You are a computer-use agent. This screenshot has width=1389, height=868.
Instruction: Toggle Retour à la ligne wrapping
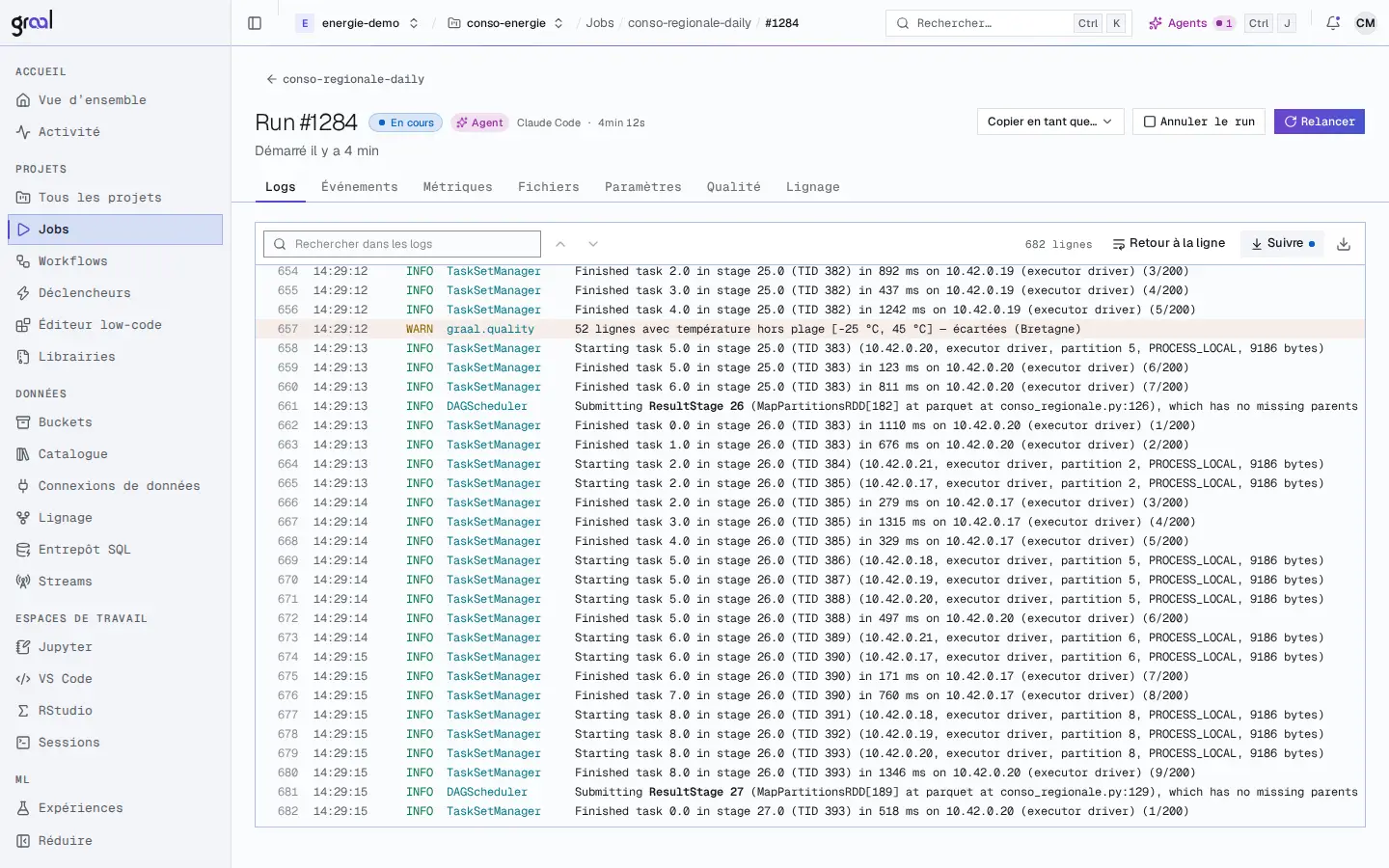click(1168, 244)
